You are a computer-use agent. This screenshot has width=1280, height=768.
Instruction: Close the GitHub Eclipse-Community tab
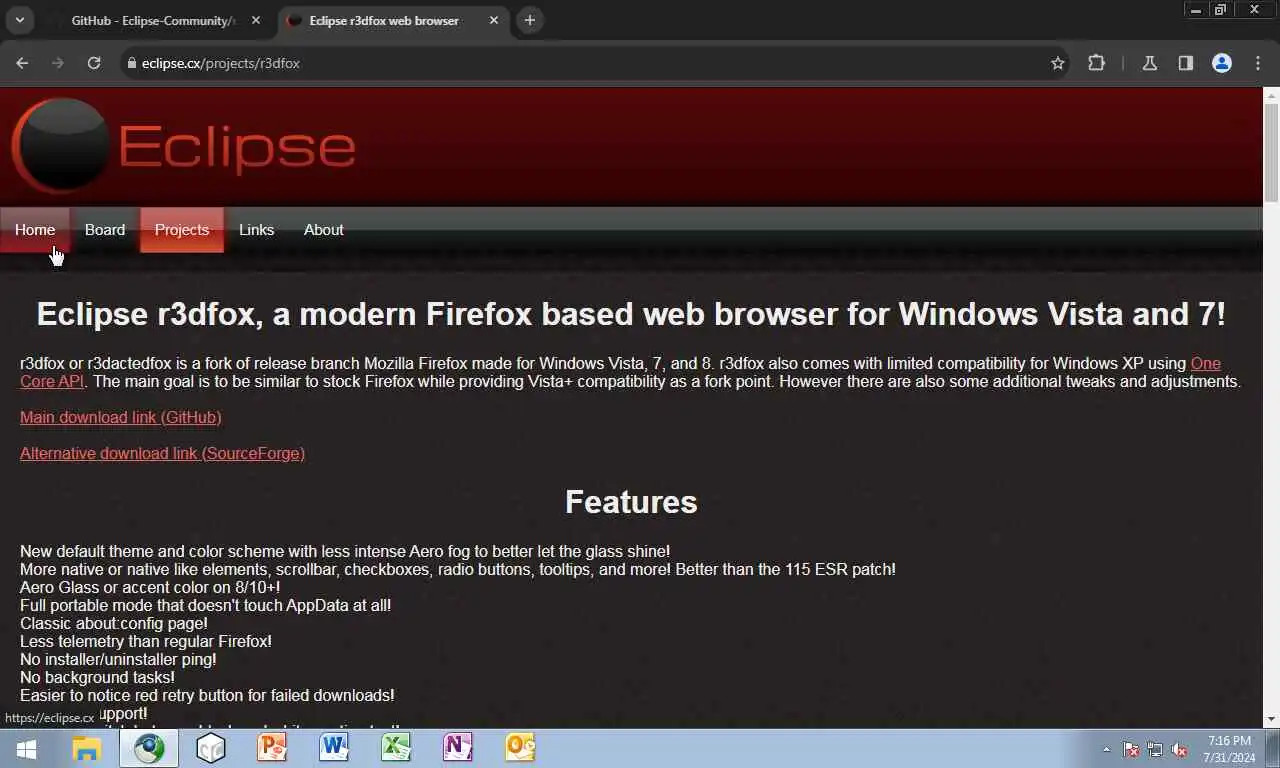[x=256, y=20]
